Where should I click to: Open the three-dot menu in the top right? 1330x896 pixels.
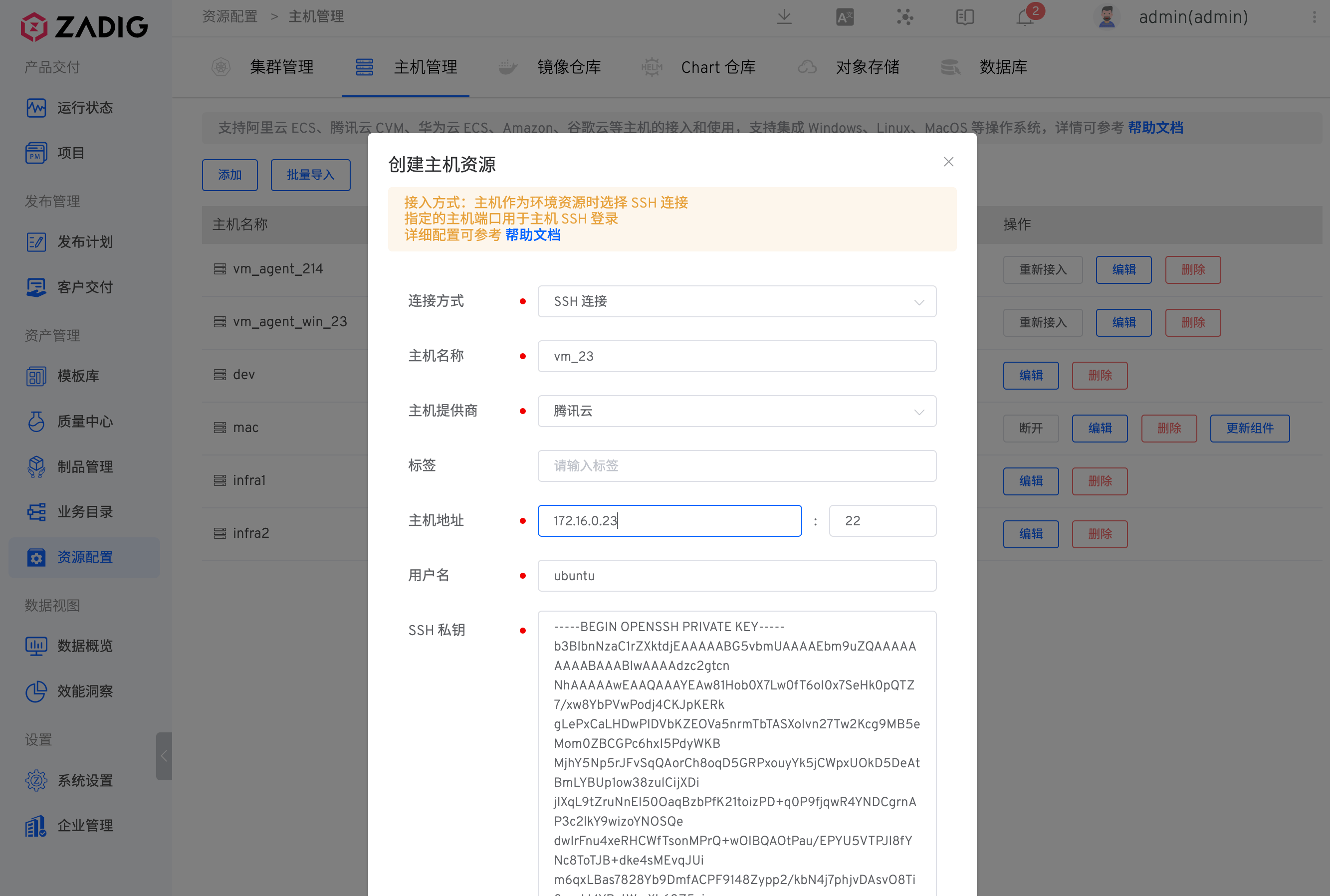coord(1314,17)
